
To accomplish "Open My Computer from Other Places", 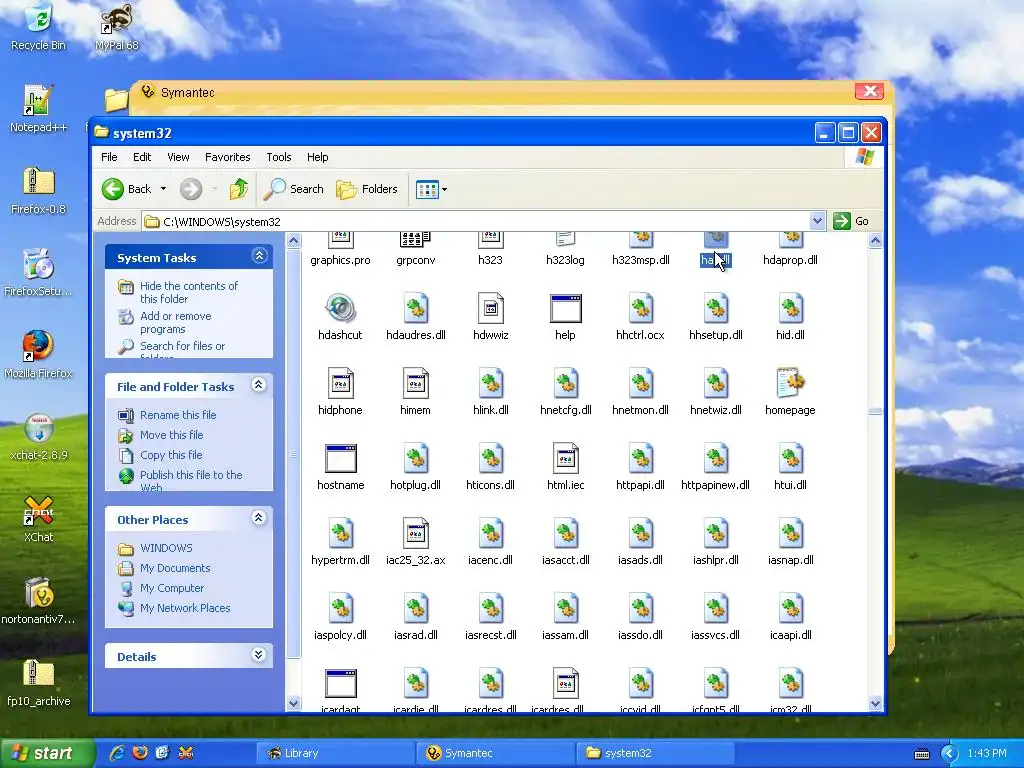I will [x=172, y=588].
